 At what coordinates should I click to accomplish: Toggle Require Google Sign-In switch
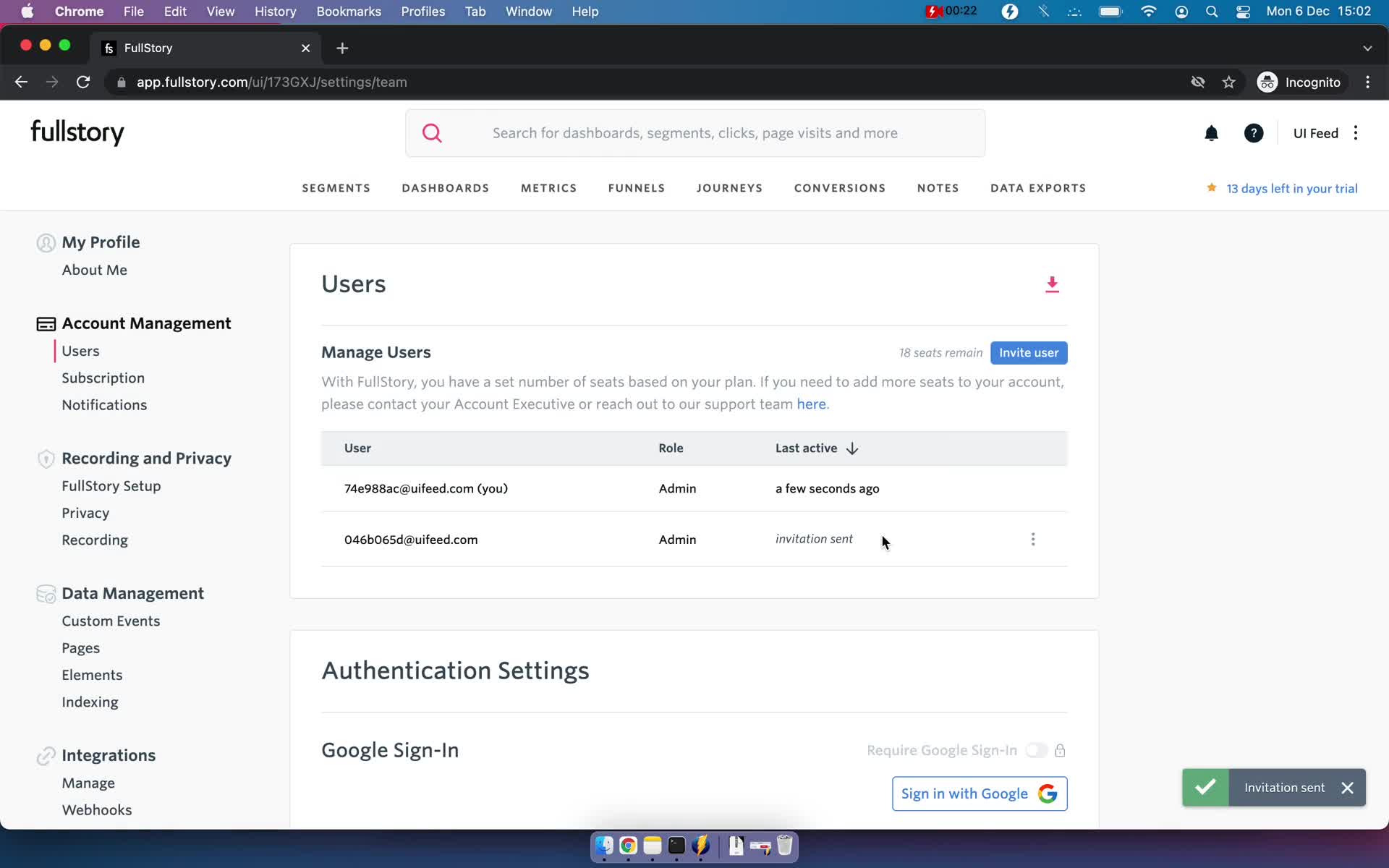point(1036,750)
